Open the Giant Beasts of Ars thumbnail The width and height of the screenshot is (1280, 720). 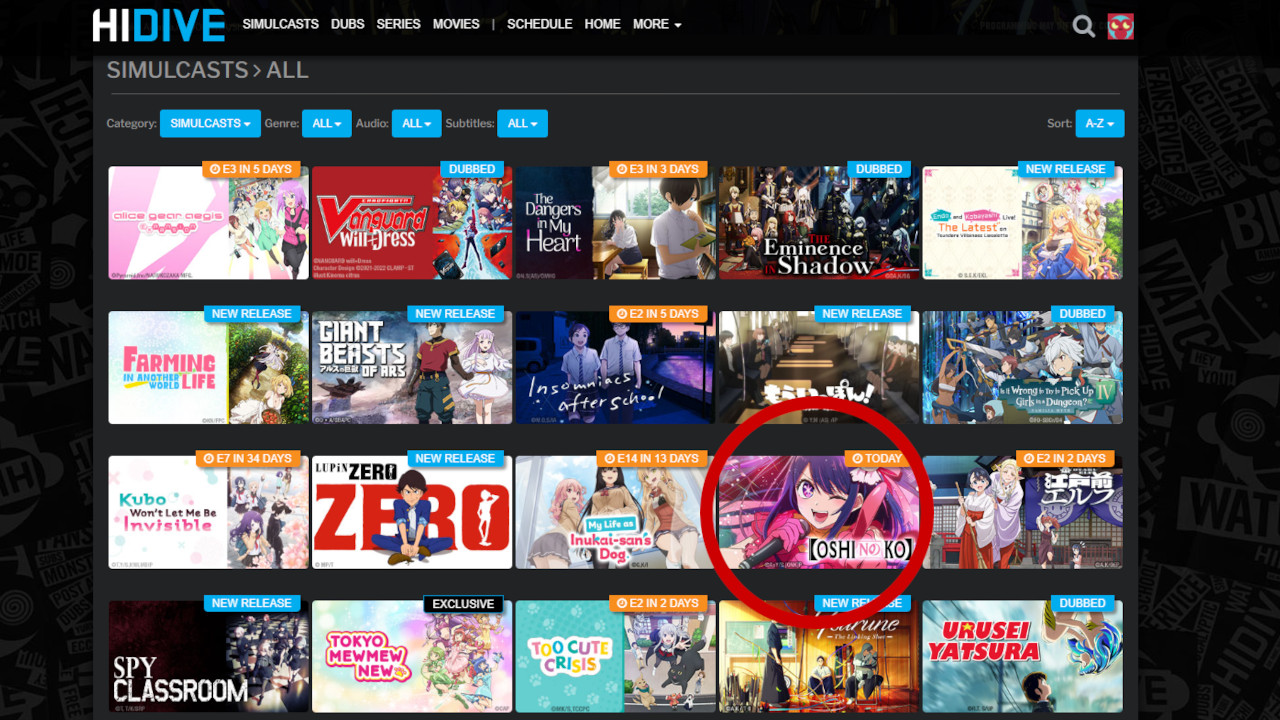(412, 367)
